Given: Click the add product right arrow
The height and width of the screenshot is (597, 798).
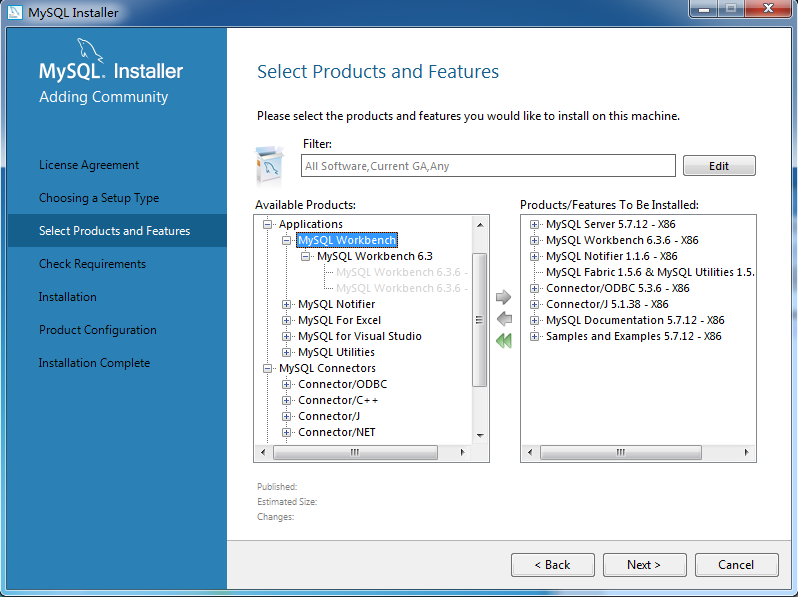Looking at the screenshot, I should tap(503, 297).
